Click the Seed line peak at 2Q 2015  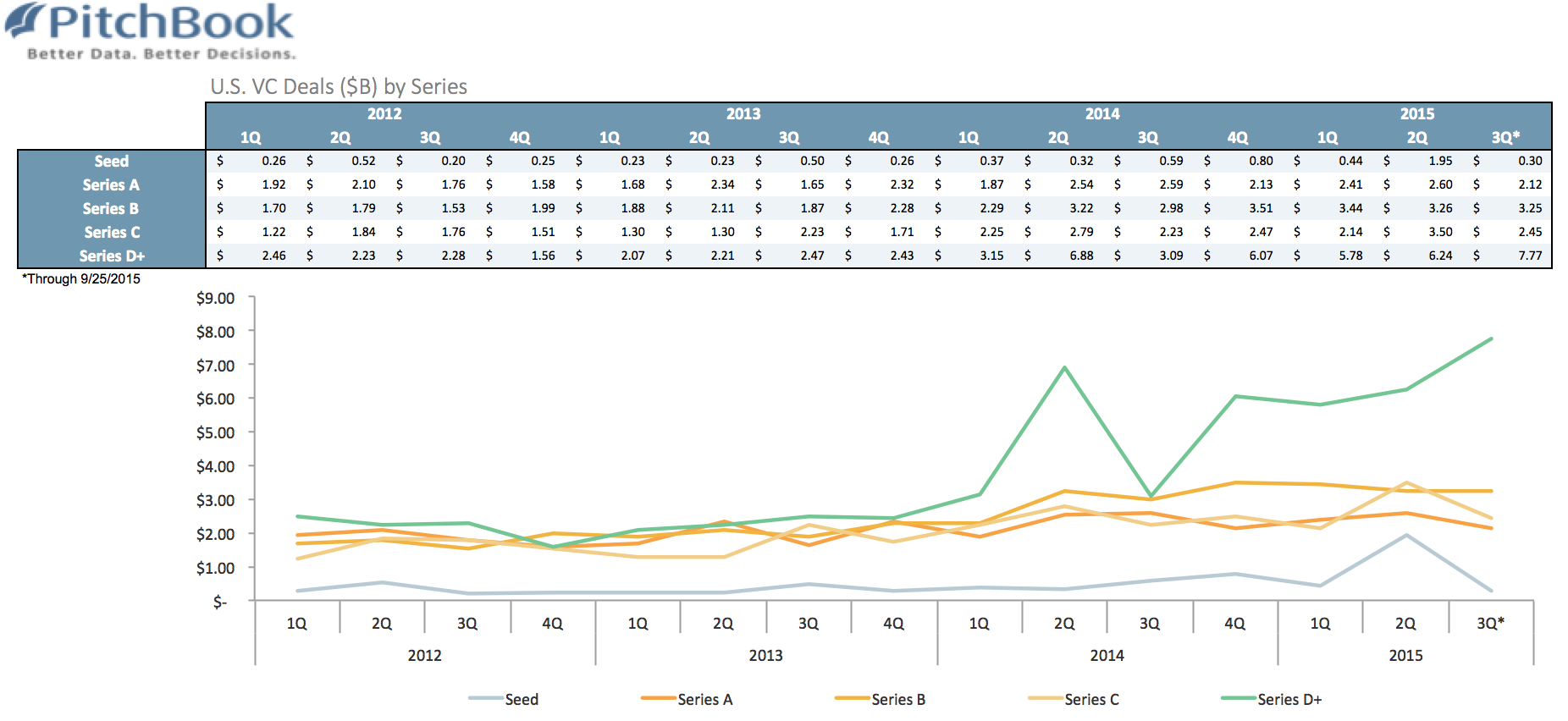click(1405, 535)
